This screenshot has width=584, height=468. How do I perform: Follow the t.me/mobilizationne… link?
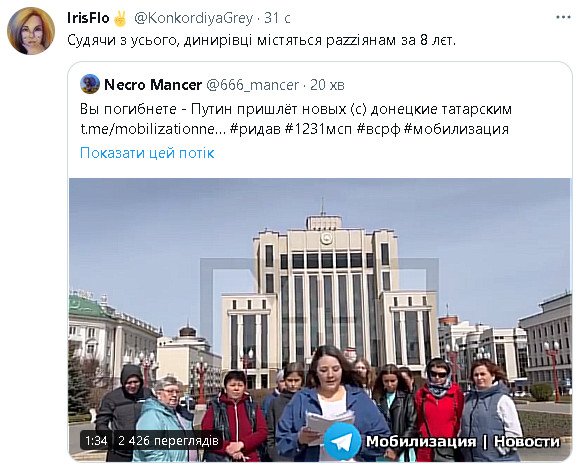tap(153, 129)
